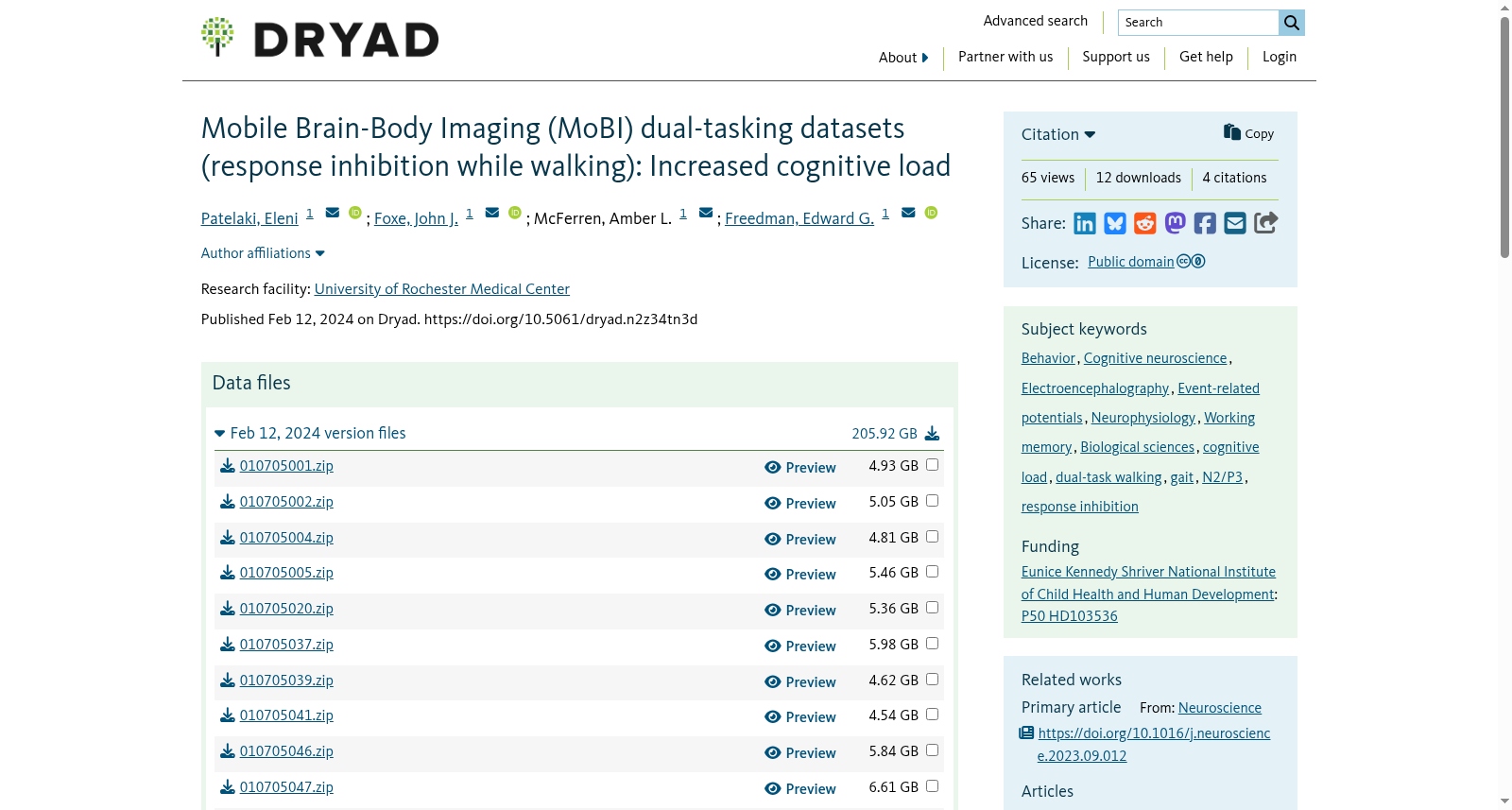Open University of Rochester Medical Center link
Screen dimensions: 1512x810
pos(442,289)
